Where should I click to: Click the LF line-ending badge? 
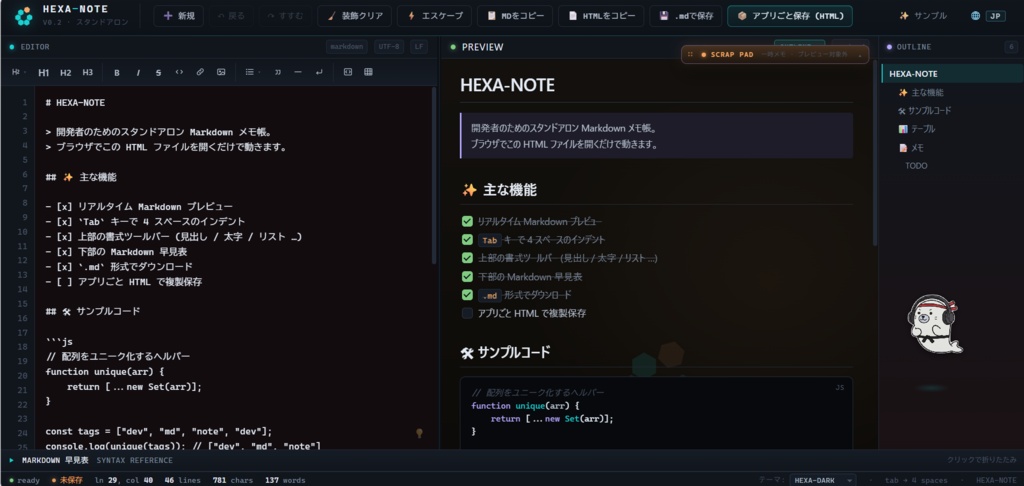tap(417, 47)
